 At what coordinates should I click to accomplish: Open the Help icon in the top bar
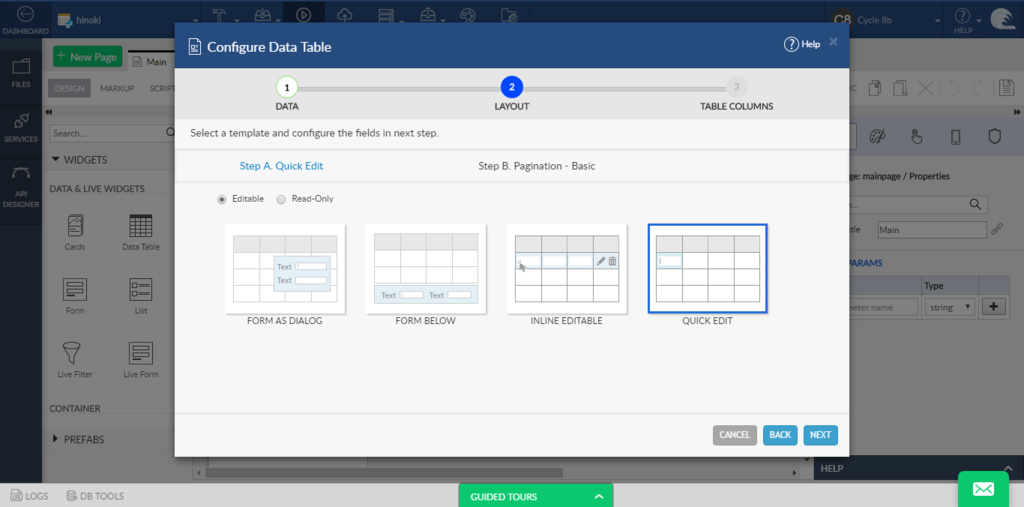click(963, 20)
